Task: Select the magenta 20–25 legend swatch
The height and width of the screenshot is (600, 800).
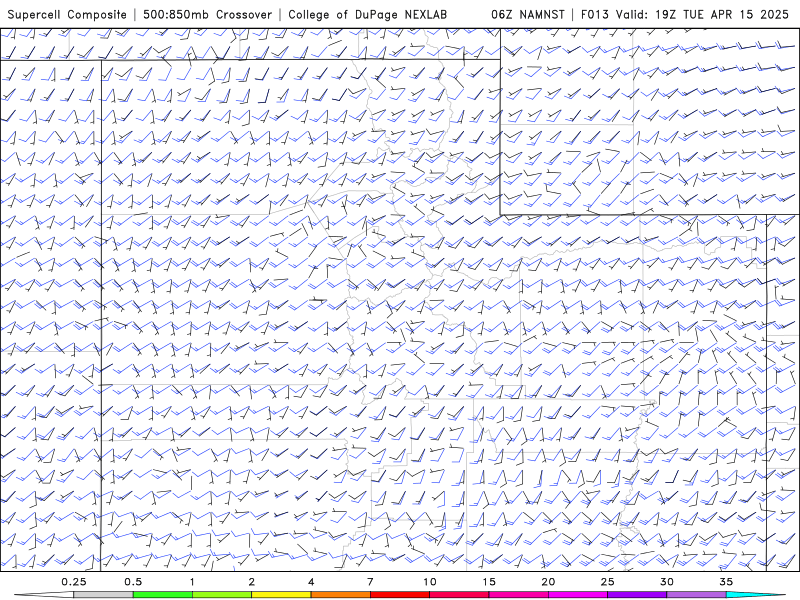Action: coord(578,595)
